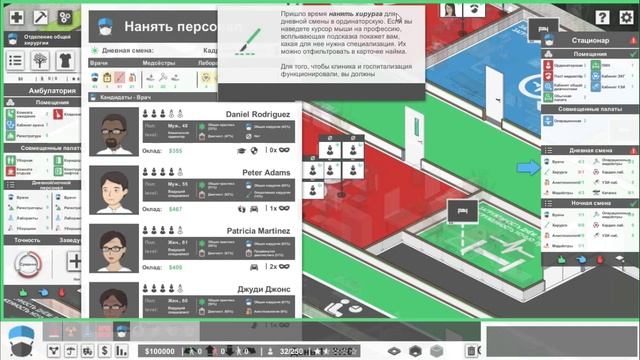
Task: Click the Хирурги row in Дневная смена
Action: tap(565, 172)
